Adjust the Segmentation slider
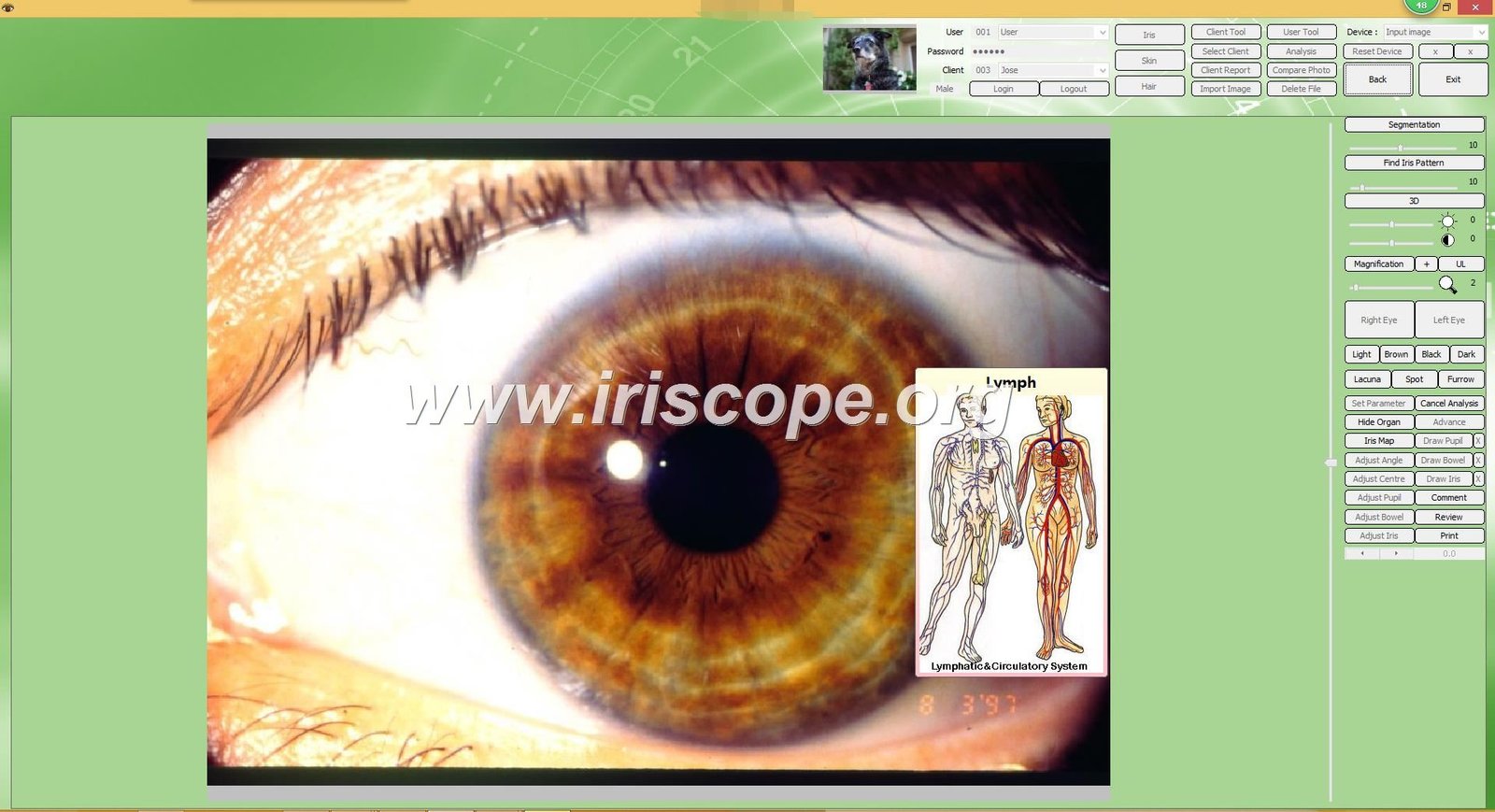Viewport: 1495px width, 812px height. [x=1403, y=148]
